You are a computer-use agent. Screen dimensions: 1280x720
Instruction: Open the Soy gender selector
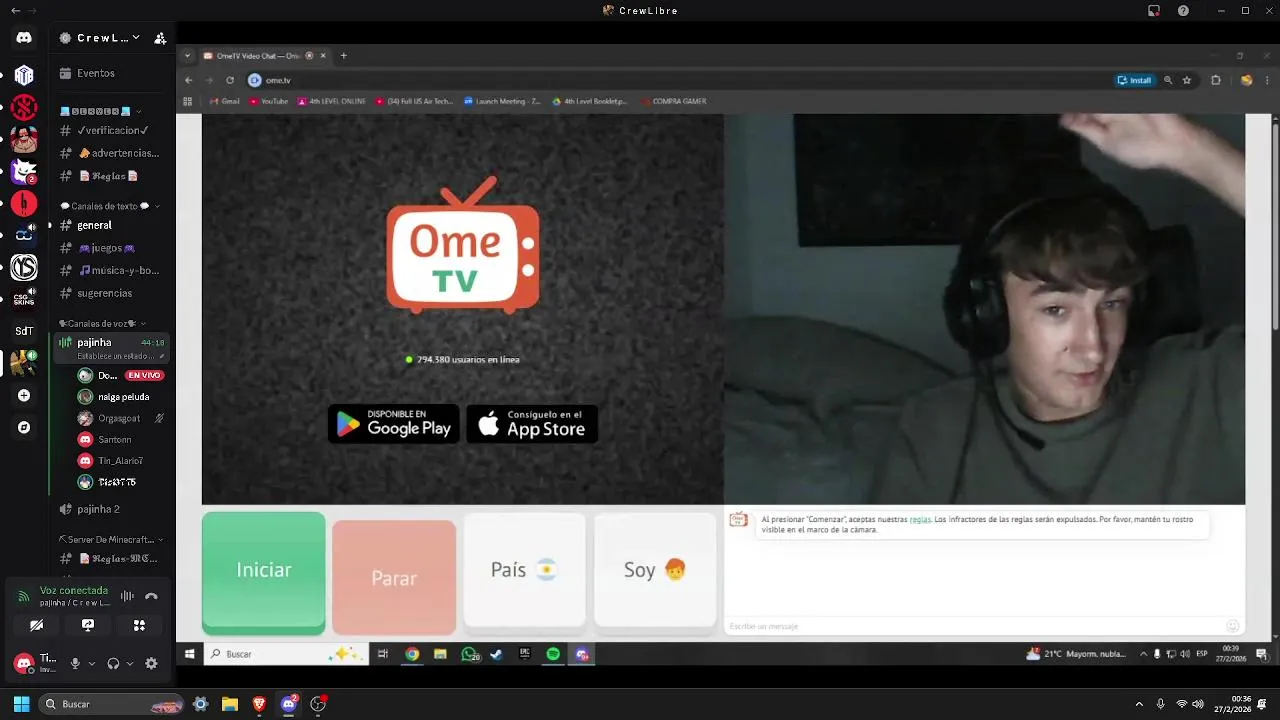(655, 570)
